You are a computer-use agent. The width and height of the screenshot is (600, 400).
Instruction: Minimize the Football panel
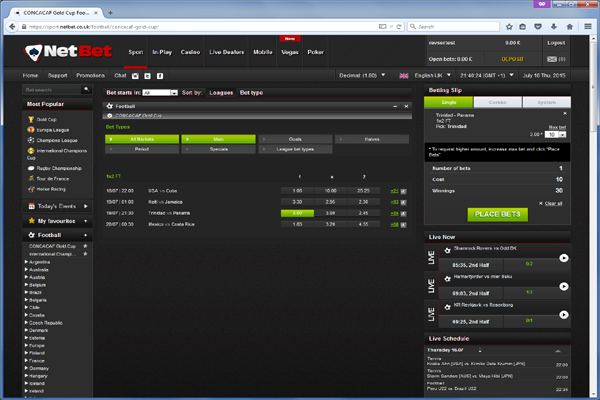[395, 106]
